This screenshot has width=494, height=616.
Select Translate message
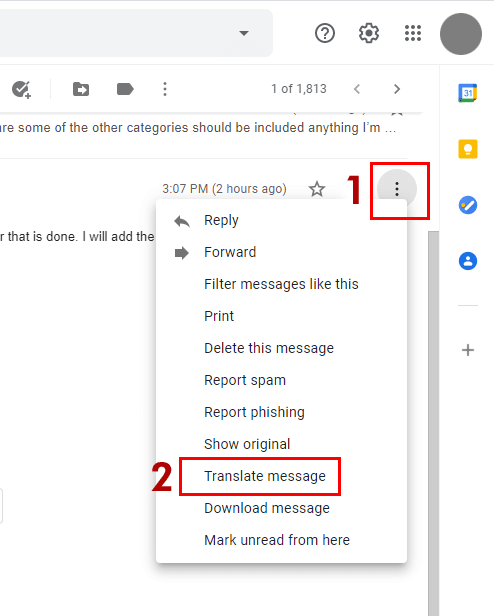tap(281, 476)
